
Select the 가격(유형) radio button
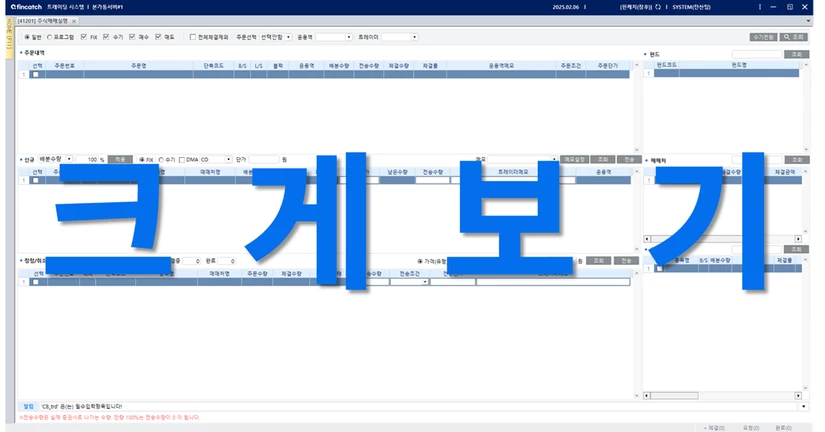pos(420,261)
